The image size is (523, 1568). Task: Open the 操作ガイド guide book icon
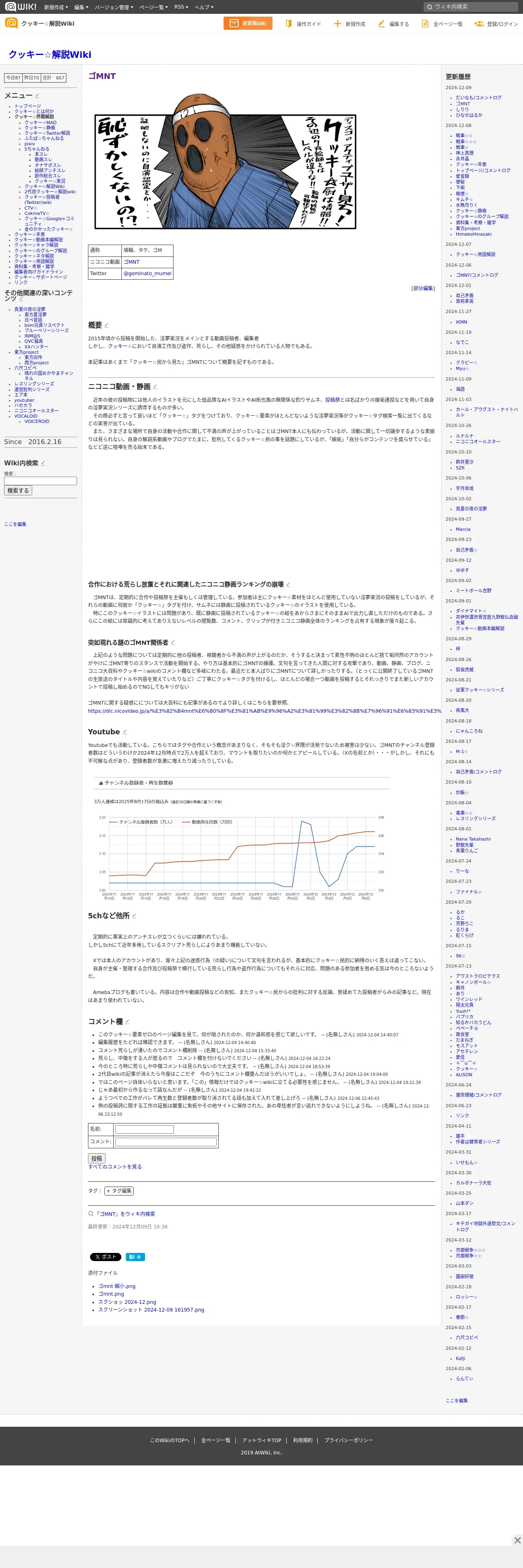pos(289,24)
